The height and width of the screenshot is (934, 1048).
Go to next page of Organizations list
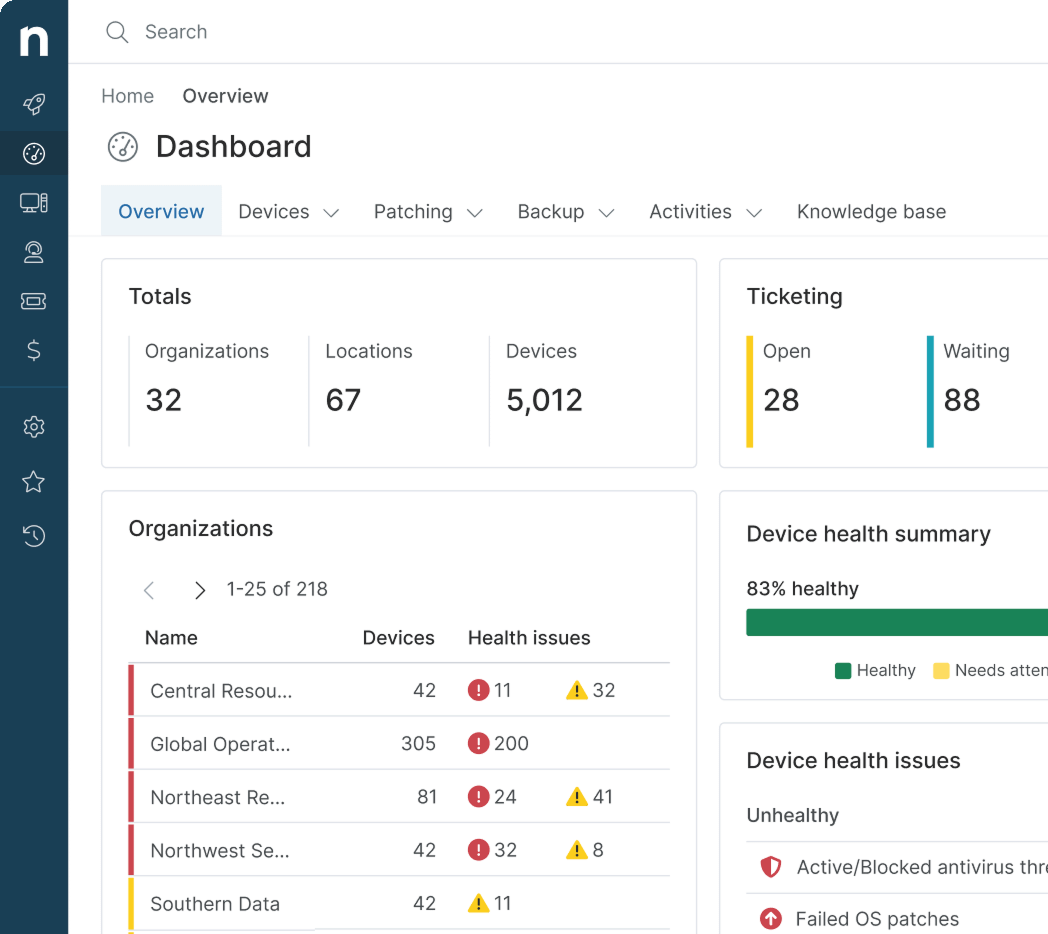click(x=199, y=590)
